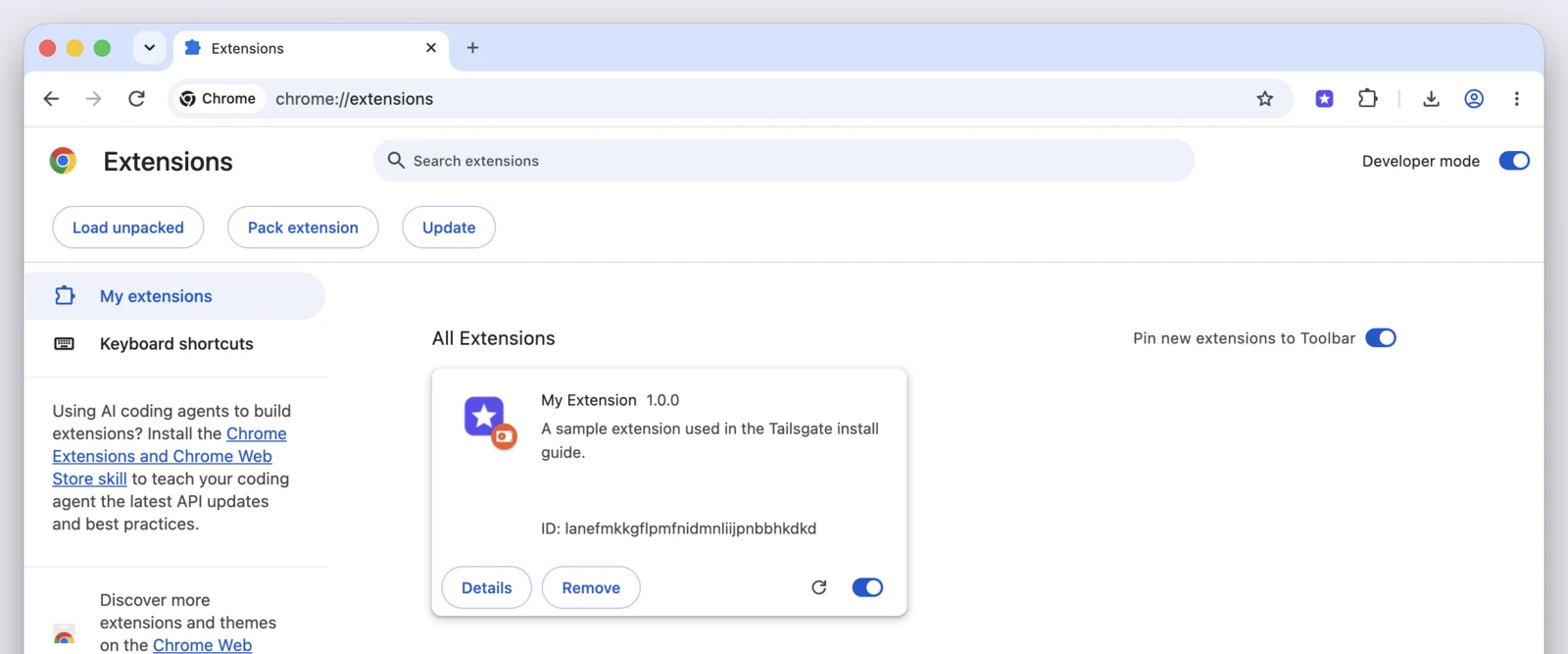Click the puzzle icon beside My extensions
This screenshot has width=1568, height=654.
[65, 295]
